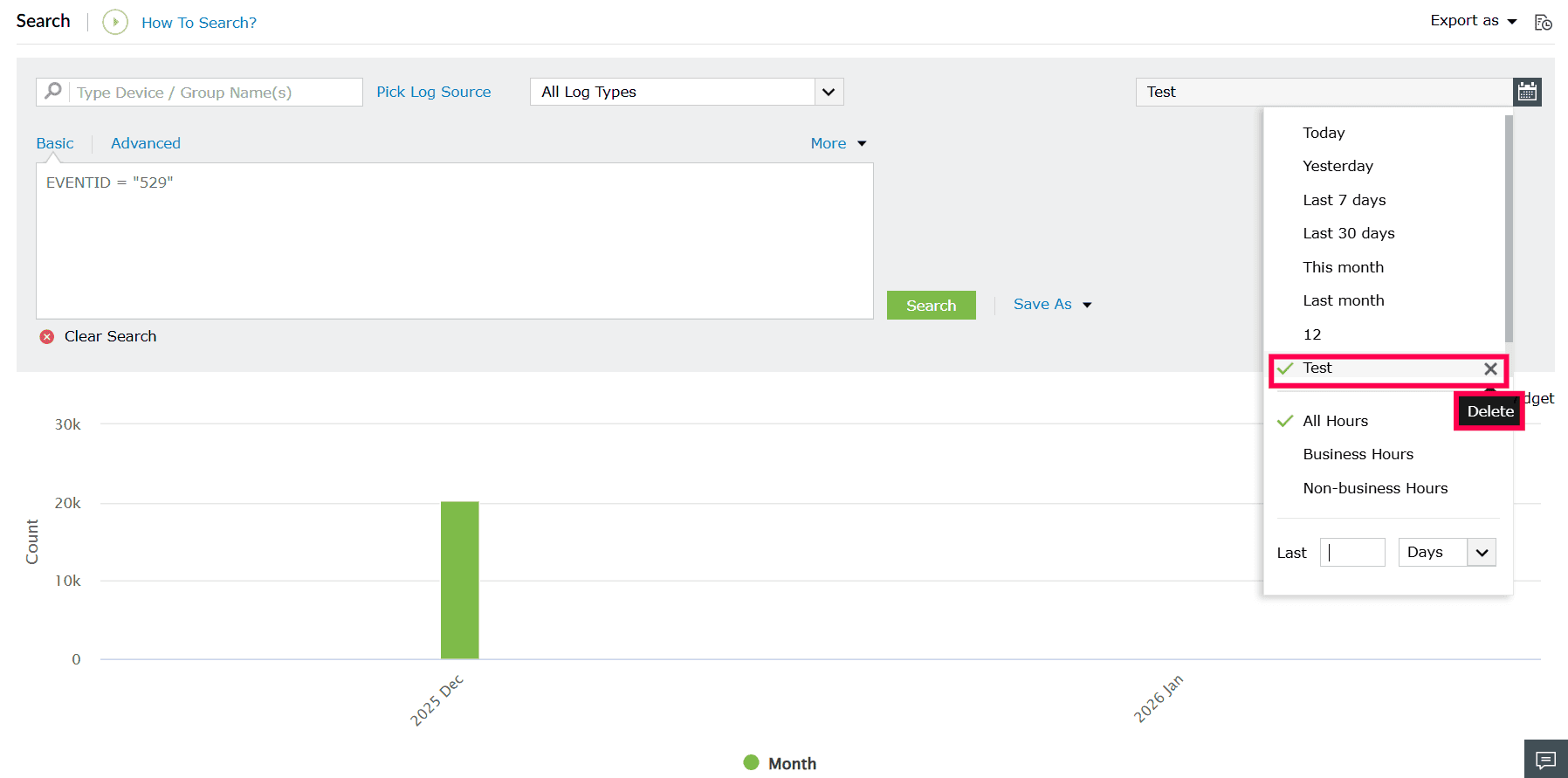Click the green Search button
1568x778 pixels.
931,305
